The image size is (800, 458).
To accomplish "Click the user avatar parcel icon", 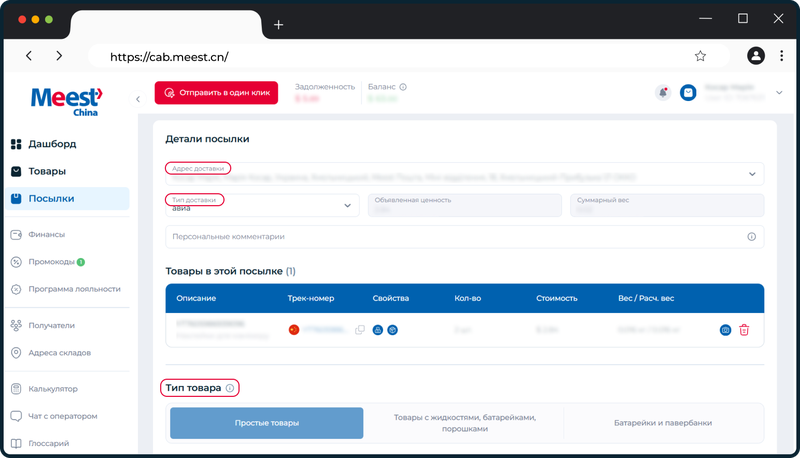I will 688,93.
